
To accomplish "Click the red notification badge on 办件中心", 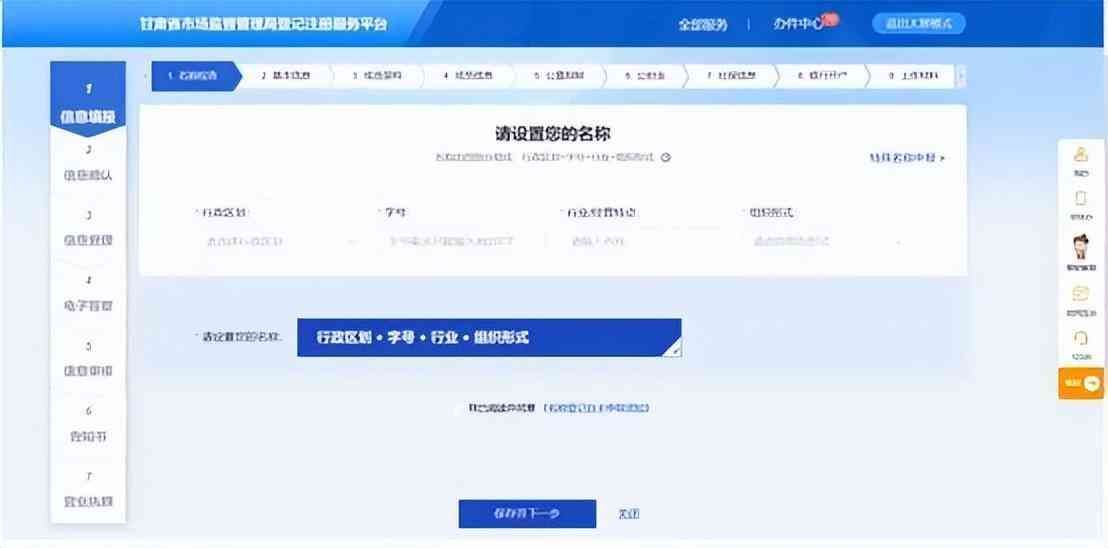I will pyautogui.click(x=831, y=19).
